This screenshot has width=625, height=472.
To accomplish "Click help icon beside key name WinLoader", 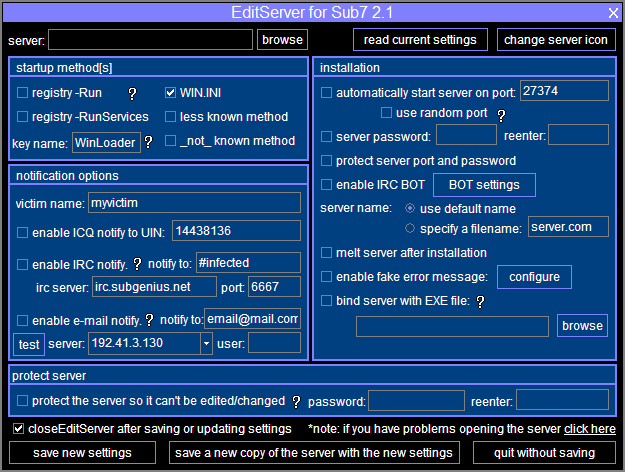I will (148, 142).
